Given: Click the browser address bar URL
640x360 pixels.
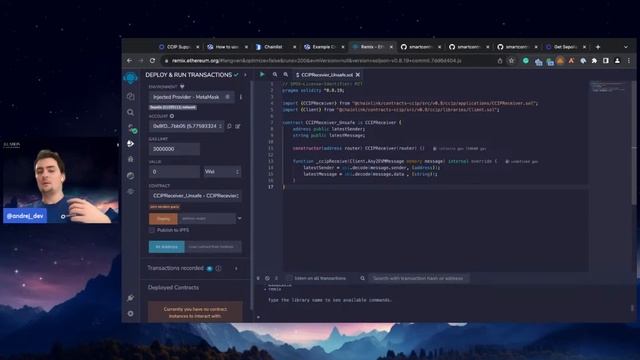Looking at the screenshot, I should tap(317, 60).
